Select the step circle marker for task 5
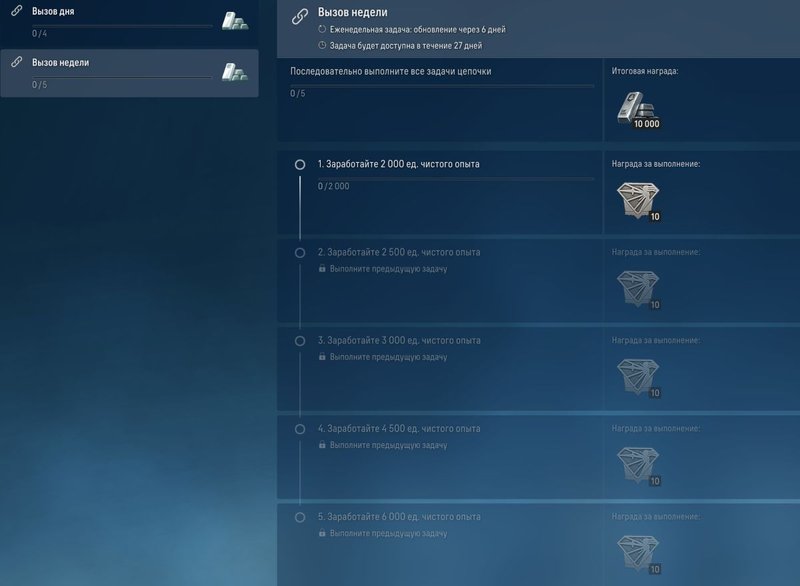 tap(300, 517)
